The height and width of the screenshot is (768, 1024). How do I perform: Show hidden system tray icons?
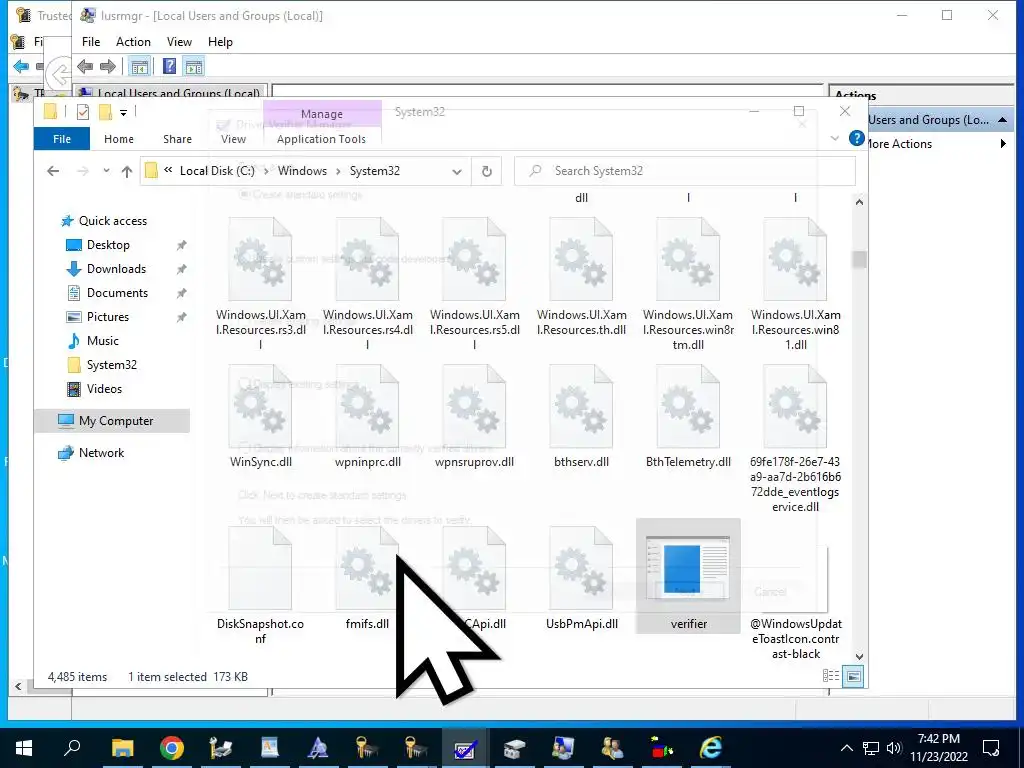[x=846, y=748]
